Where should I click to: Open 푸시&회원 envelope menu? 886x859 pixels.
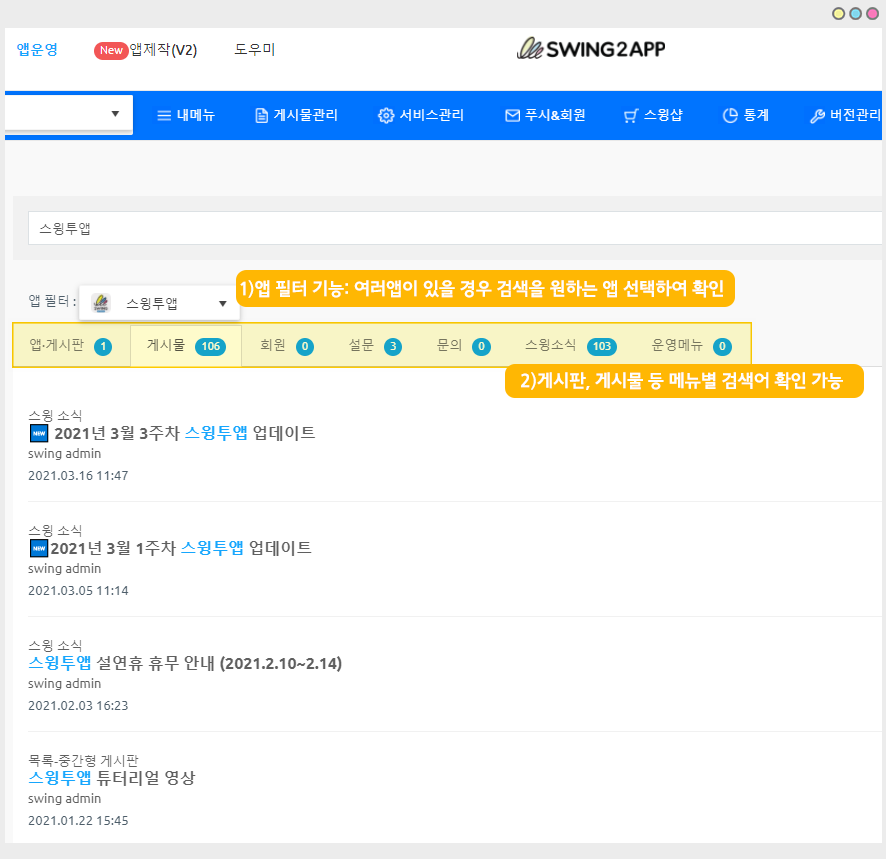(x=544, y=115)
